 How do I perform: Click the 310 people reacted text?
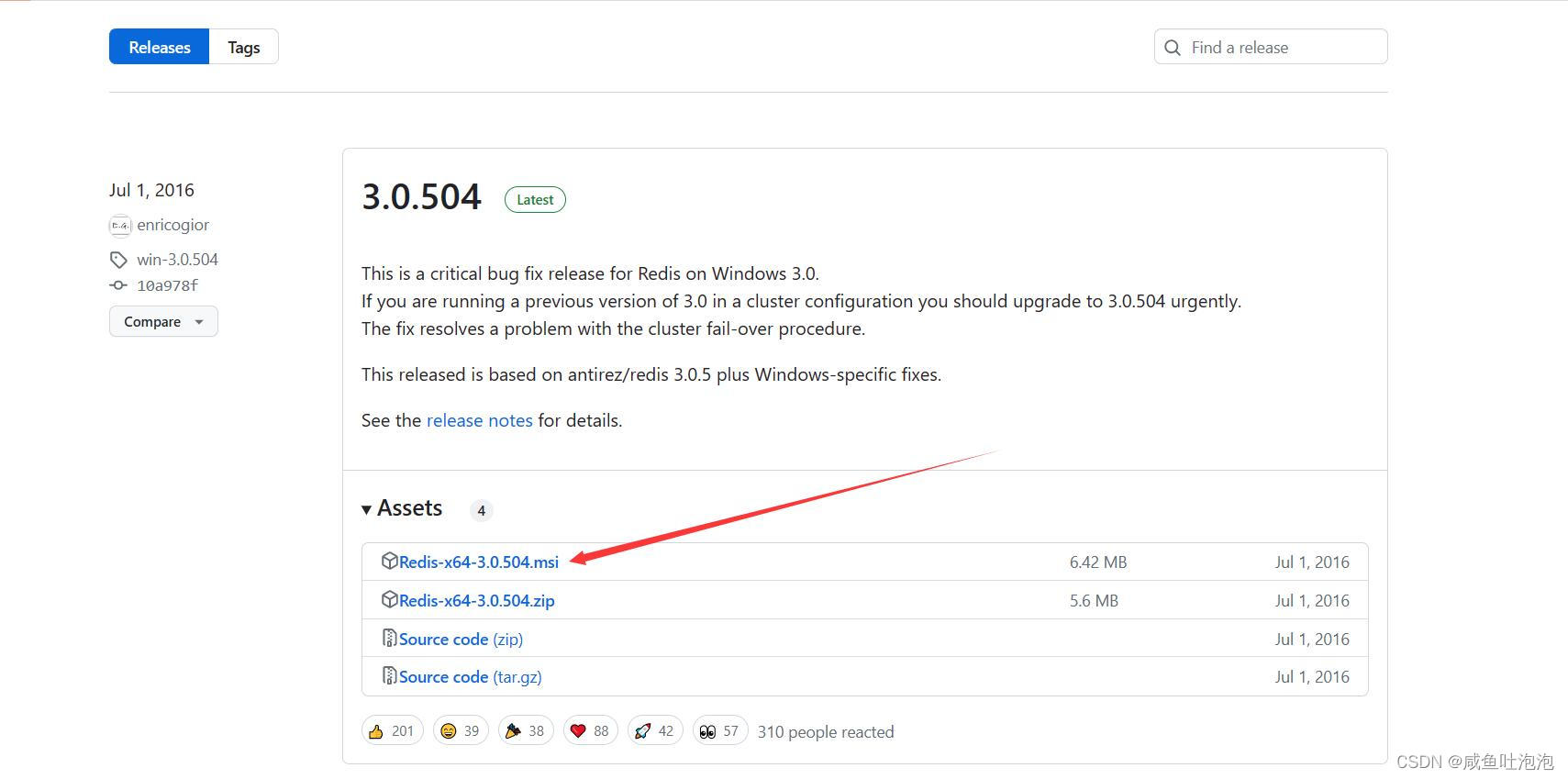pyautogui.click(x=826, y=731)
